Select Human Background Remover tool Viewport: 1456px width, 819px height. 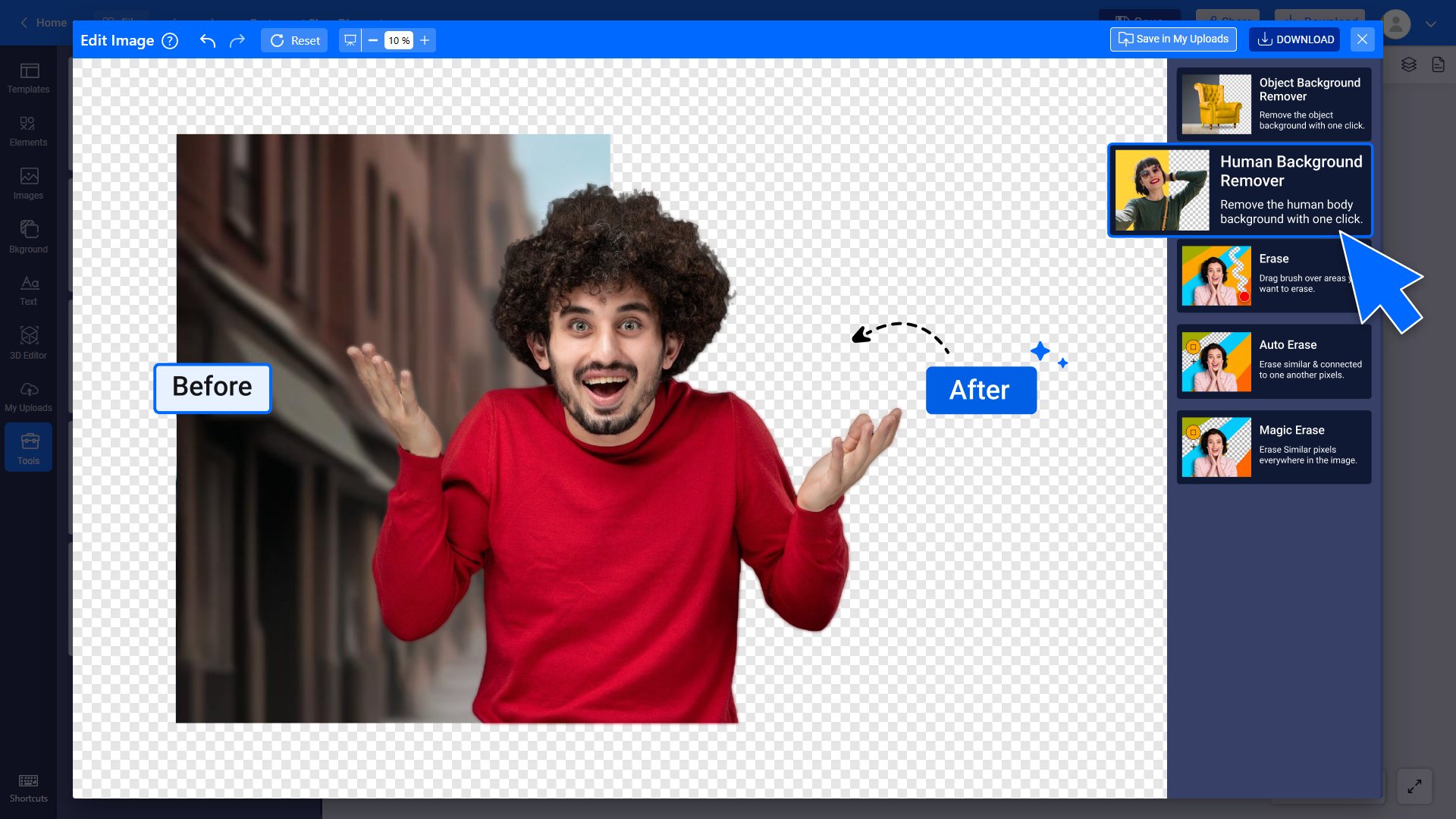(1240, 190)
